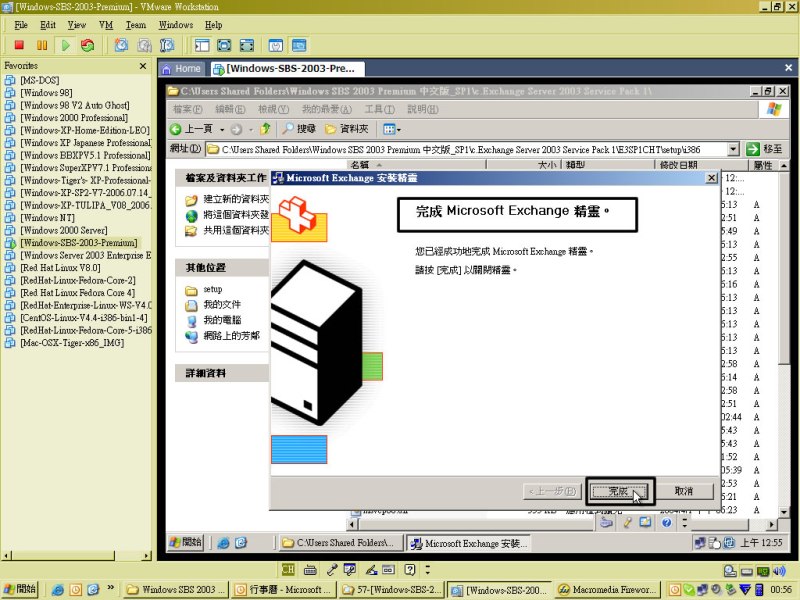Open the VMware File menu

pos(21,25)
